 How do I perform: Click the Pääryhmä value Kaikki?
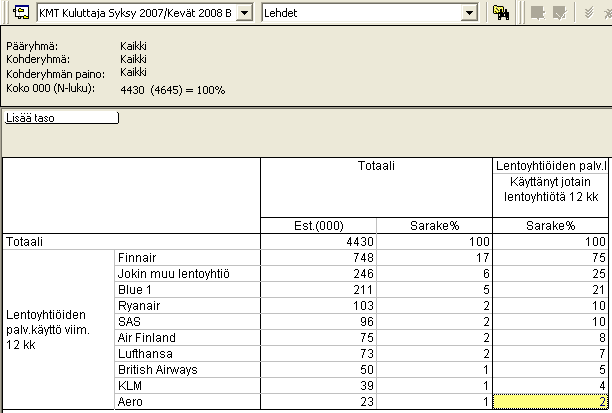point(133,46)
